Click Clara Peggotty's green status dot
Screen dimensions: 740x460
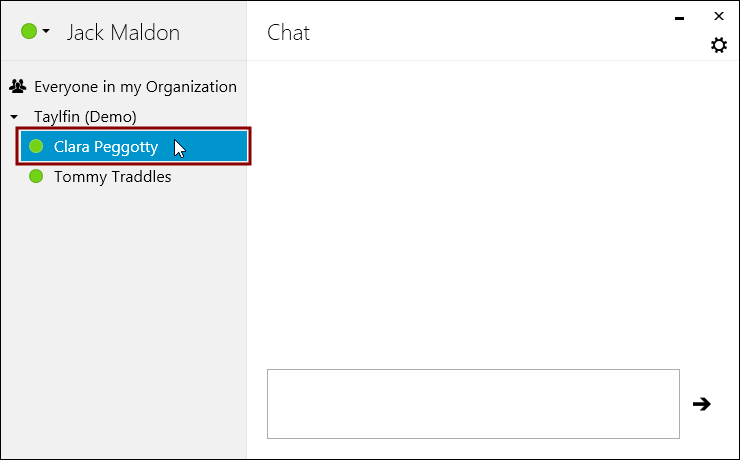pos(36,146)
